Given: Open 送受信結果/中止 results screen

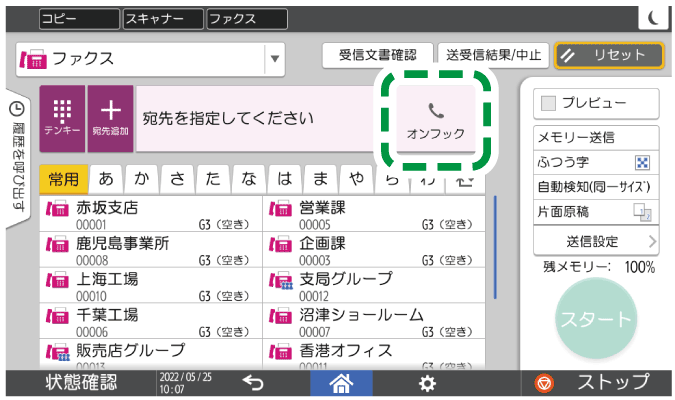Looking at the screenshot, I should 493,55.
